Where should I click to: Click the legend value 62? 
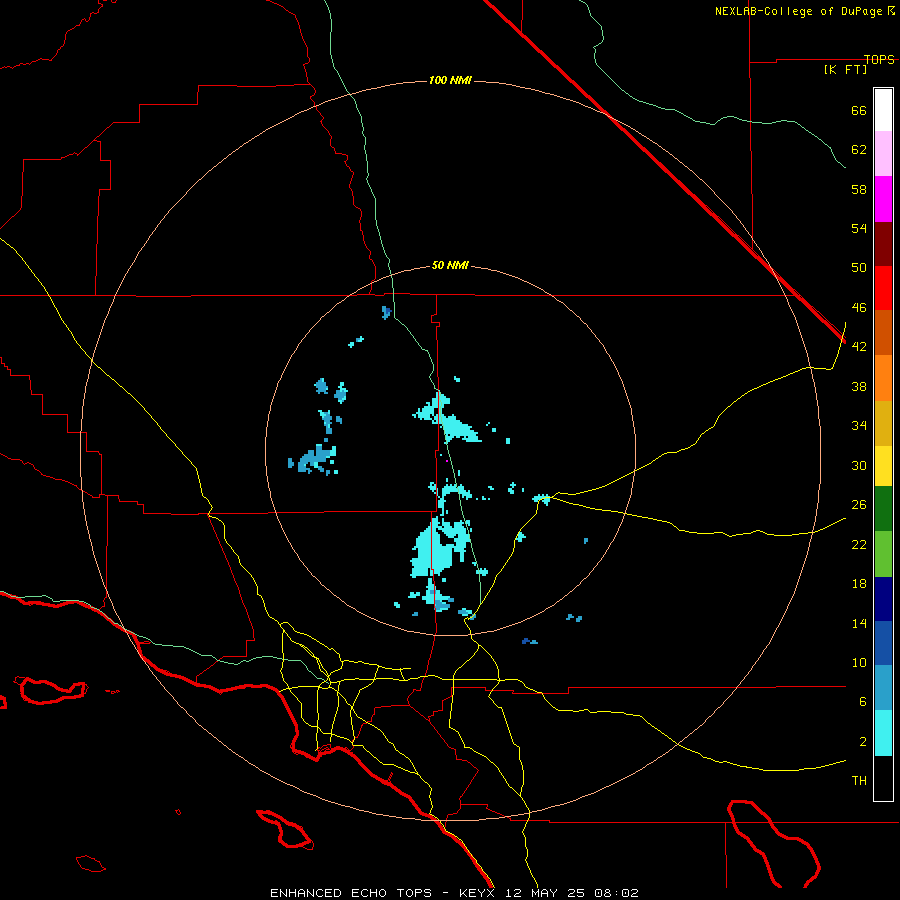tap(859, 150)
